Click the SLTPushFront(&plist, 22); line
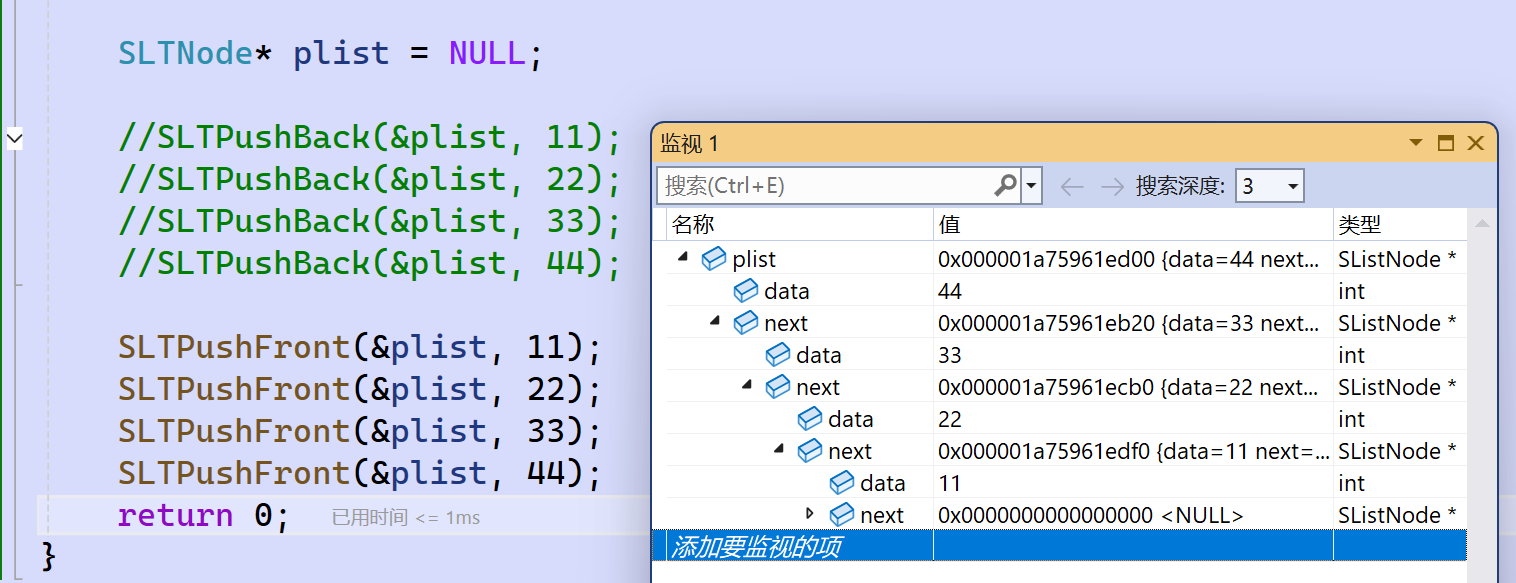This screenshot has height=583, width=1516. point(360,390)
